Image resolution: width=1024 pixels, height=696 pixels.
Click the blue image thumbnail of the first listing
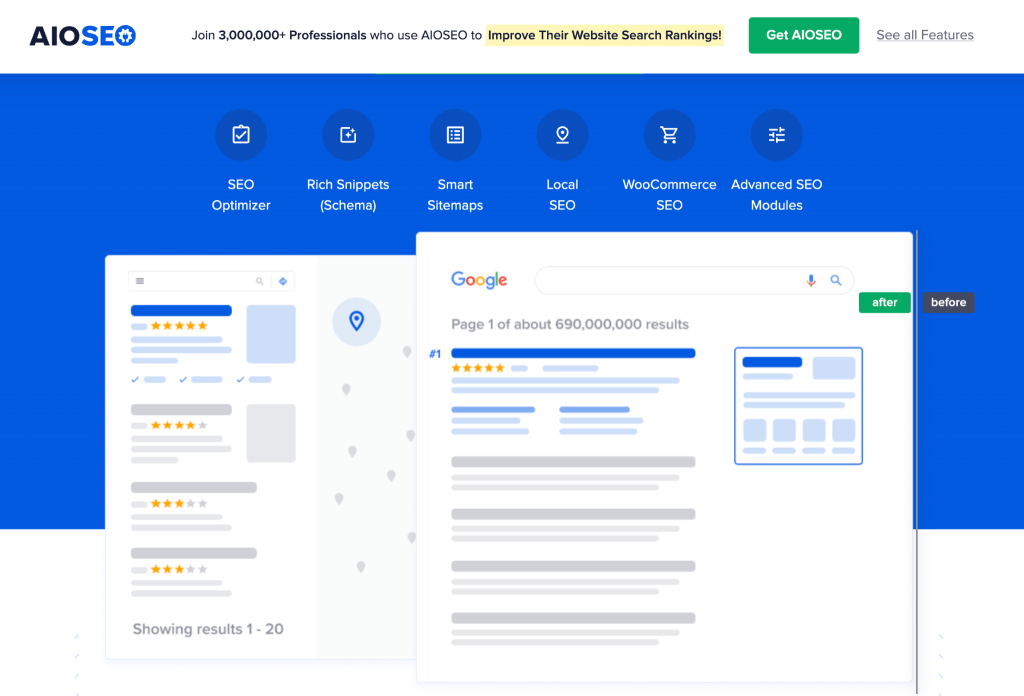point(271,334)
